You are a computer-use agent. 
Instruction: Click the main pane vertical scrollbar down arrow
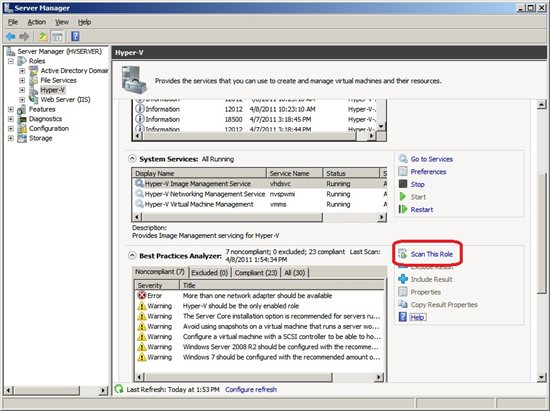[x=541, y=377]
